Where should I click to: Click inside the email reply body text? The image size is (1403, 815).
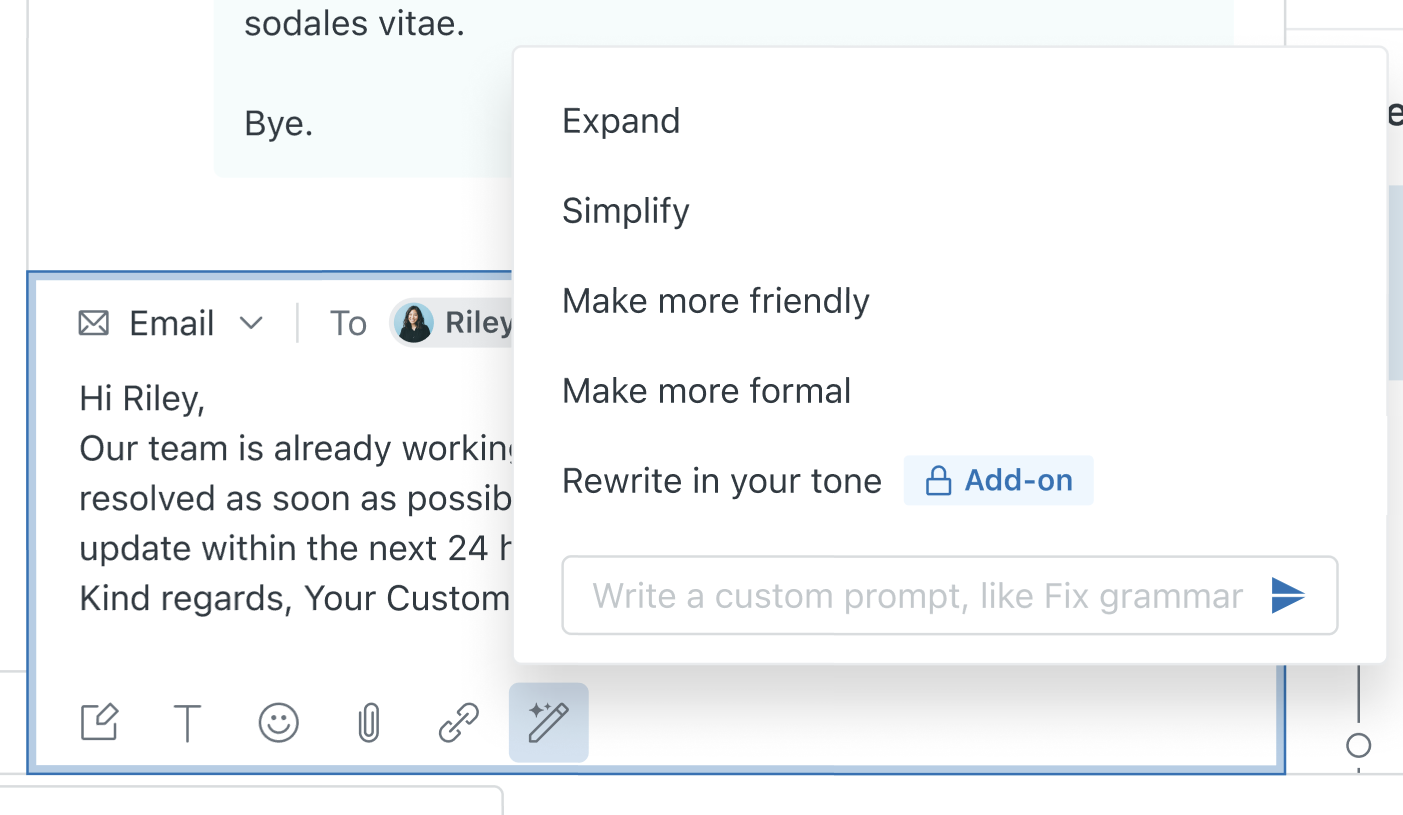290,498
